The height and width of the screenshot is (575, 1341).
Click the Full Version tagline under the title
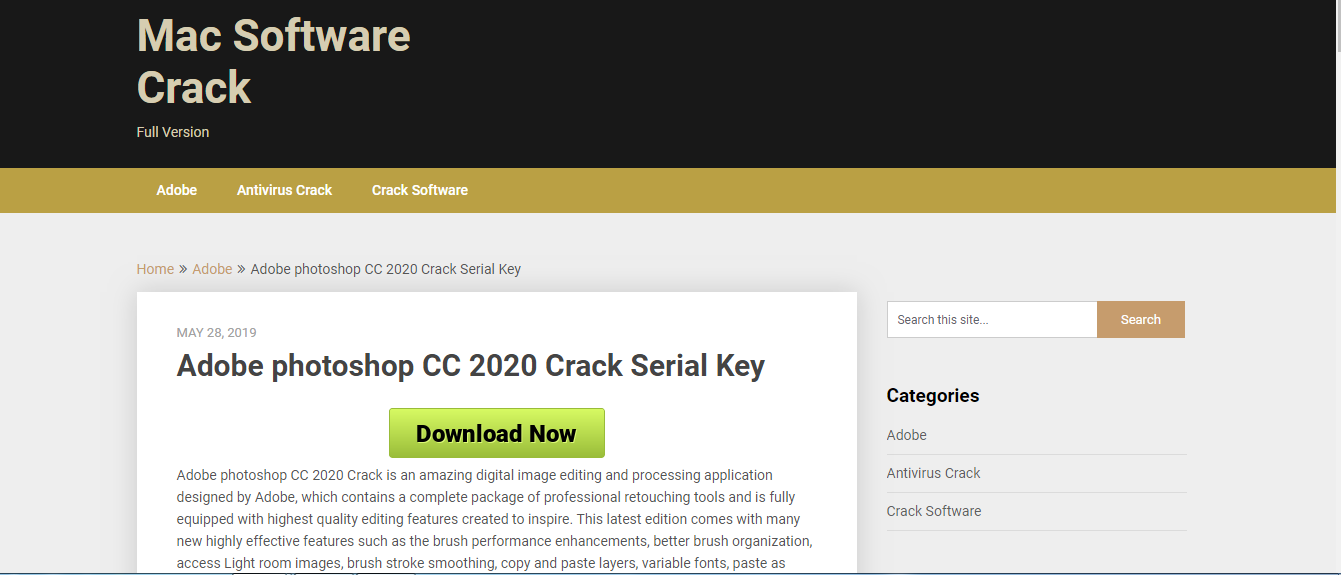173,132
